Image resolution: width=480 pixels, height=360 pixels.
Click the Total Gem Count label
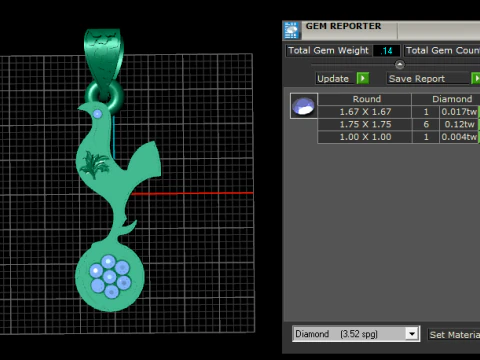442,51
